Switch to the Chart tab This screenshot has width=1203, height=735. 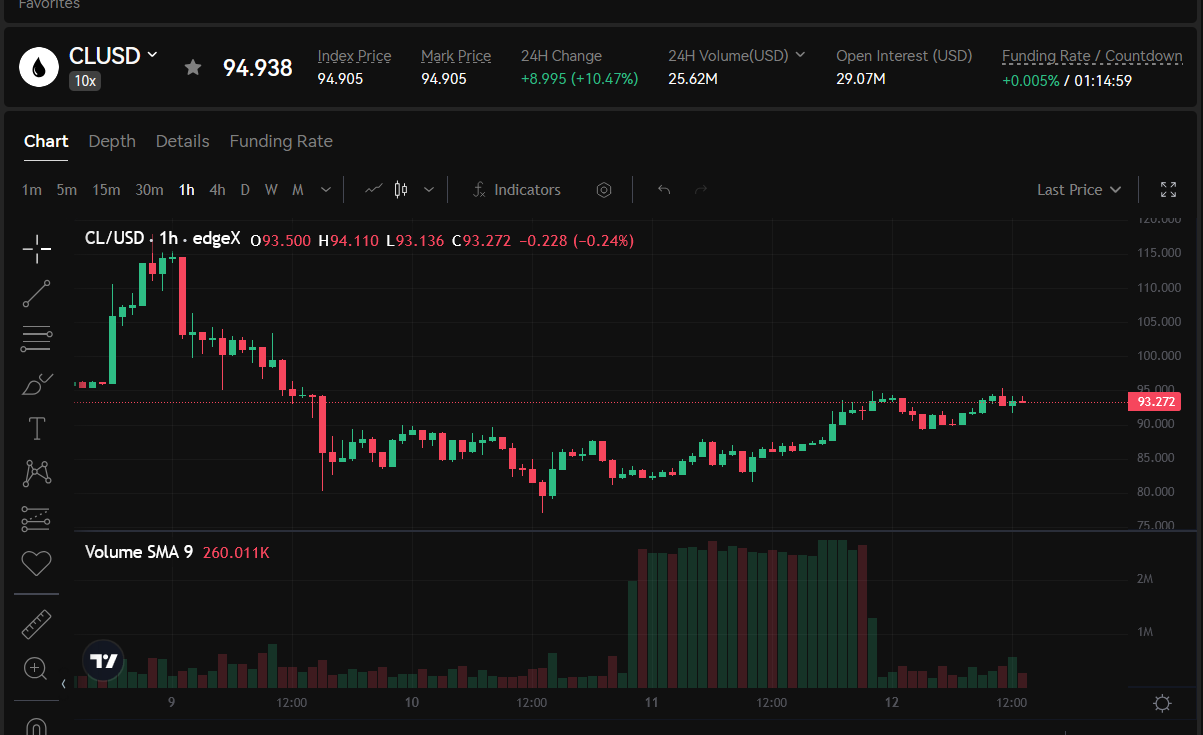pos(46,141)
